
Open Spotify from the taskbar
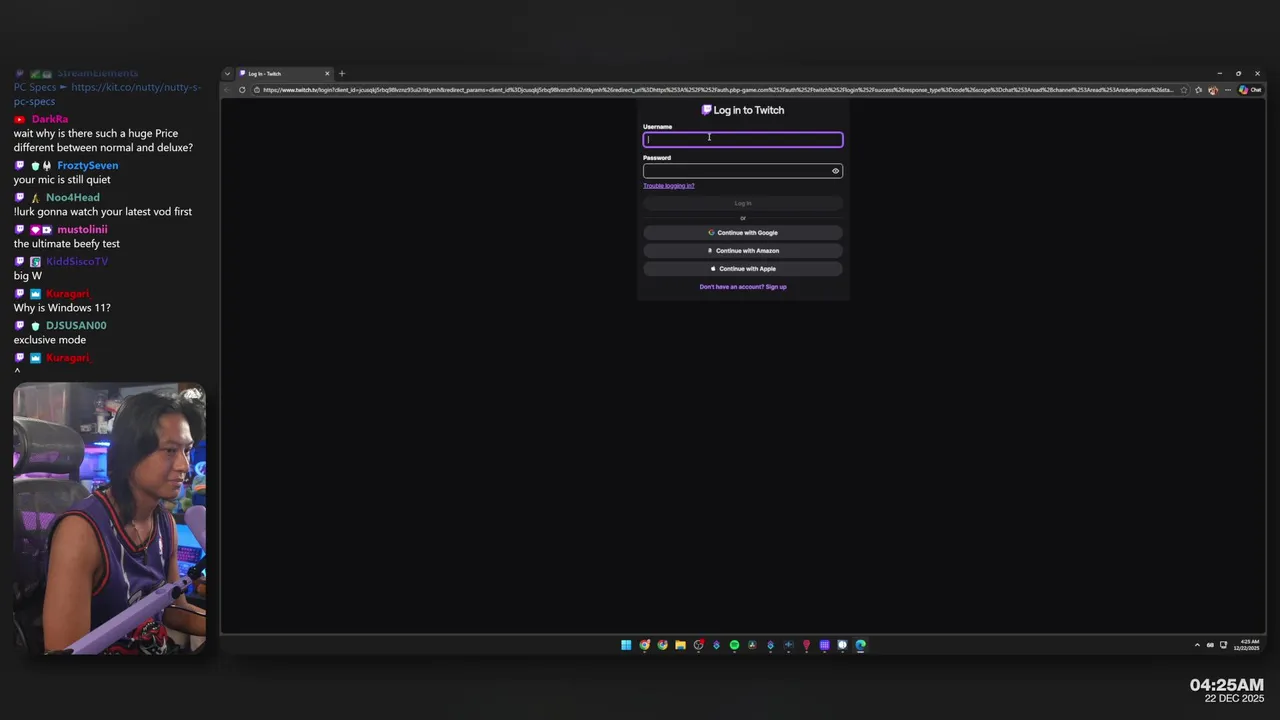pos(734,645)
